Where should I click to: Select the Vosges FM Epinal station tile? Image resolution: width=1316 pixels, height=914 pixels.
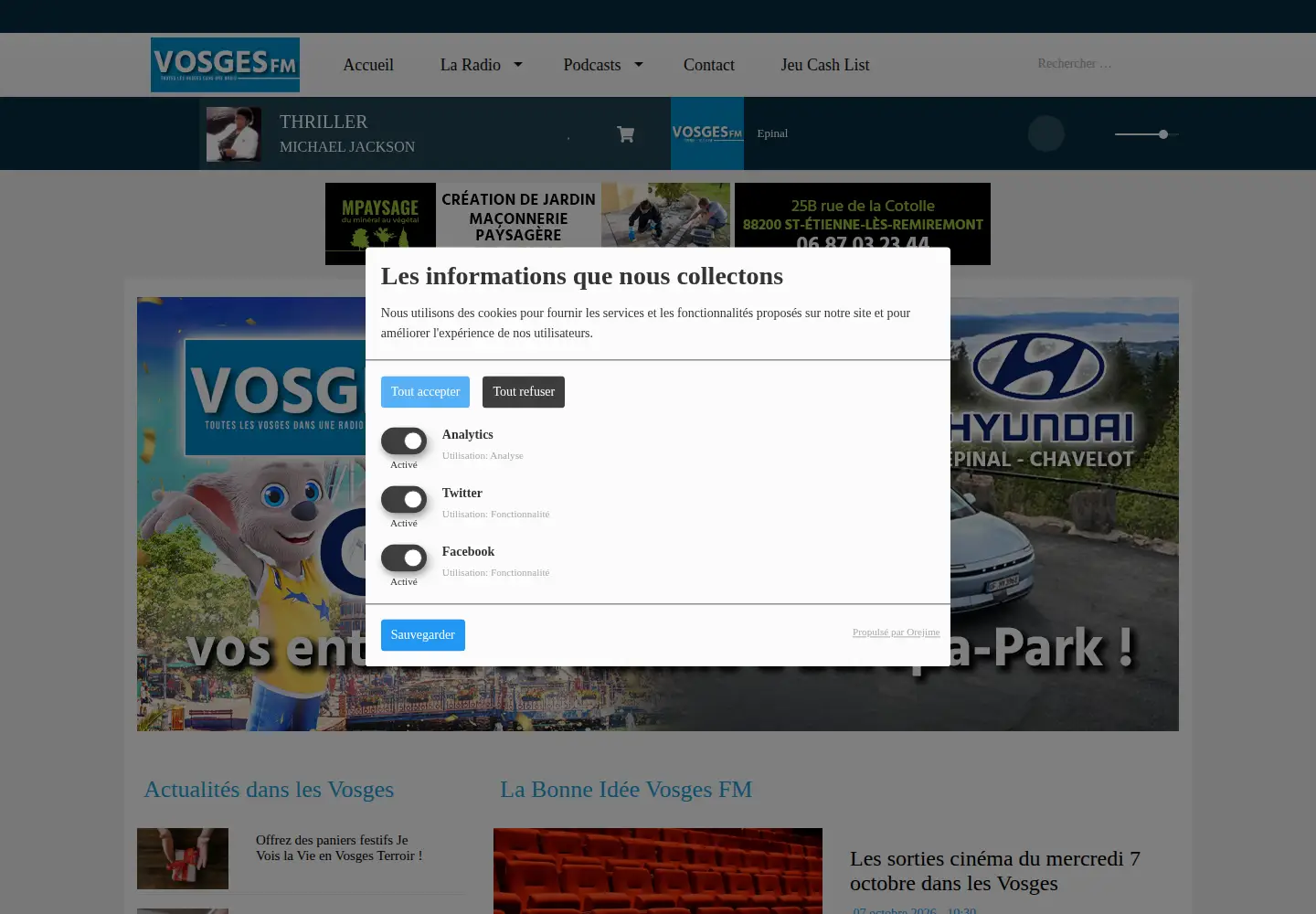coord(707,133)
